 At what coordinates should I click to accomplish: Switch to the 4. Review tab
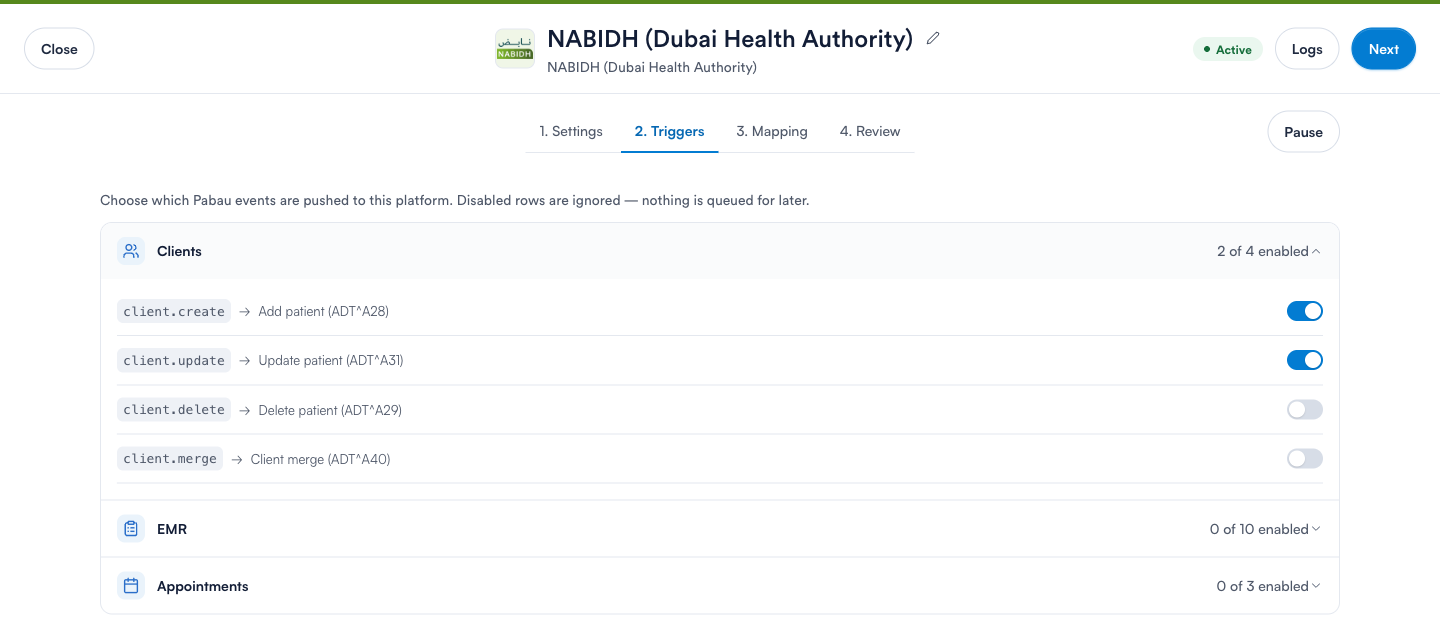[870, 131]
